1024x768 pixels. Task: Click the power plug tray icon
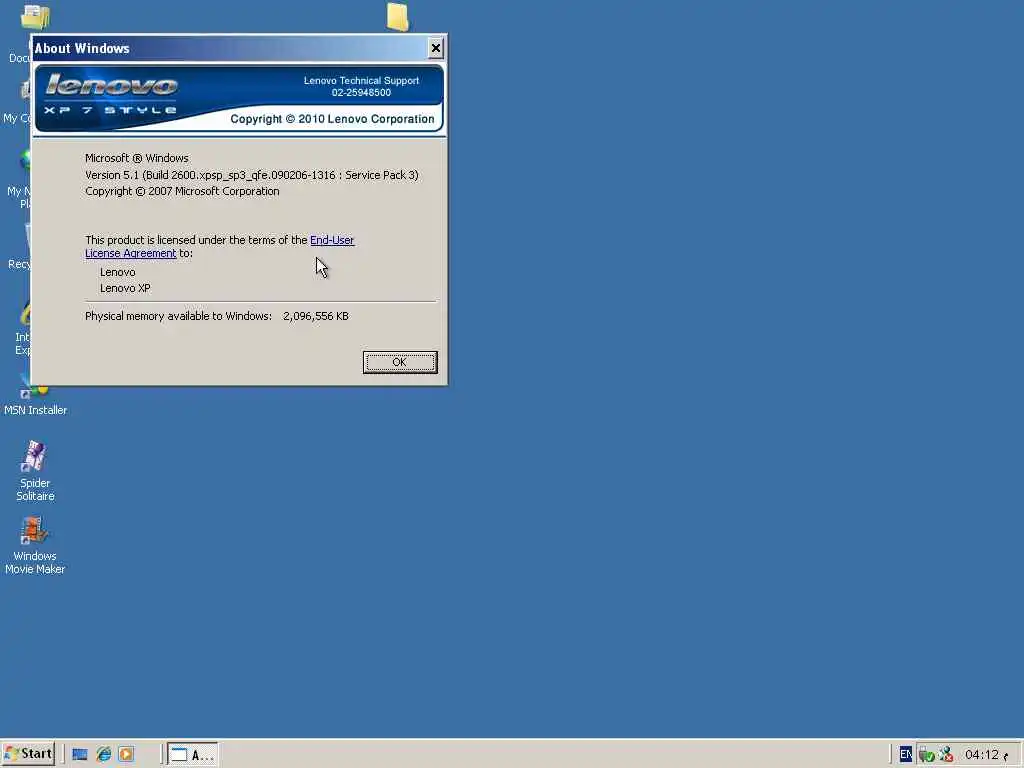click(926, 755)
